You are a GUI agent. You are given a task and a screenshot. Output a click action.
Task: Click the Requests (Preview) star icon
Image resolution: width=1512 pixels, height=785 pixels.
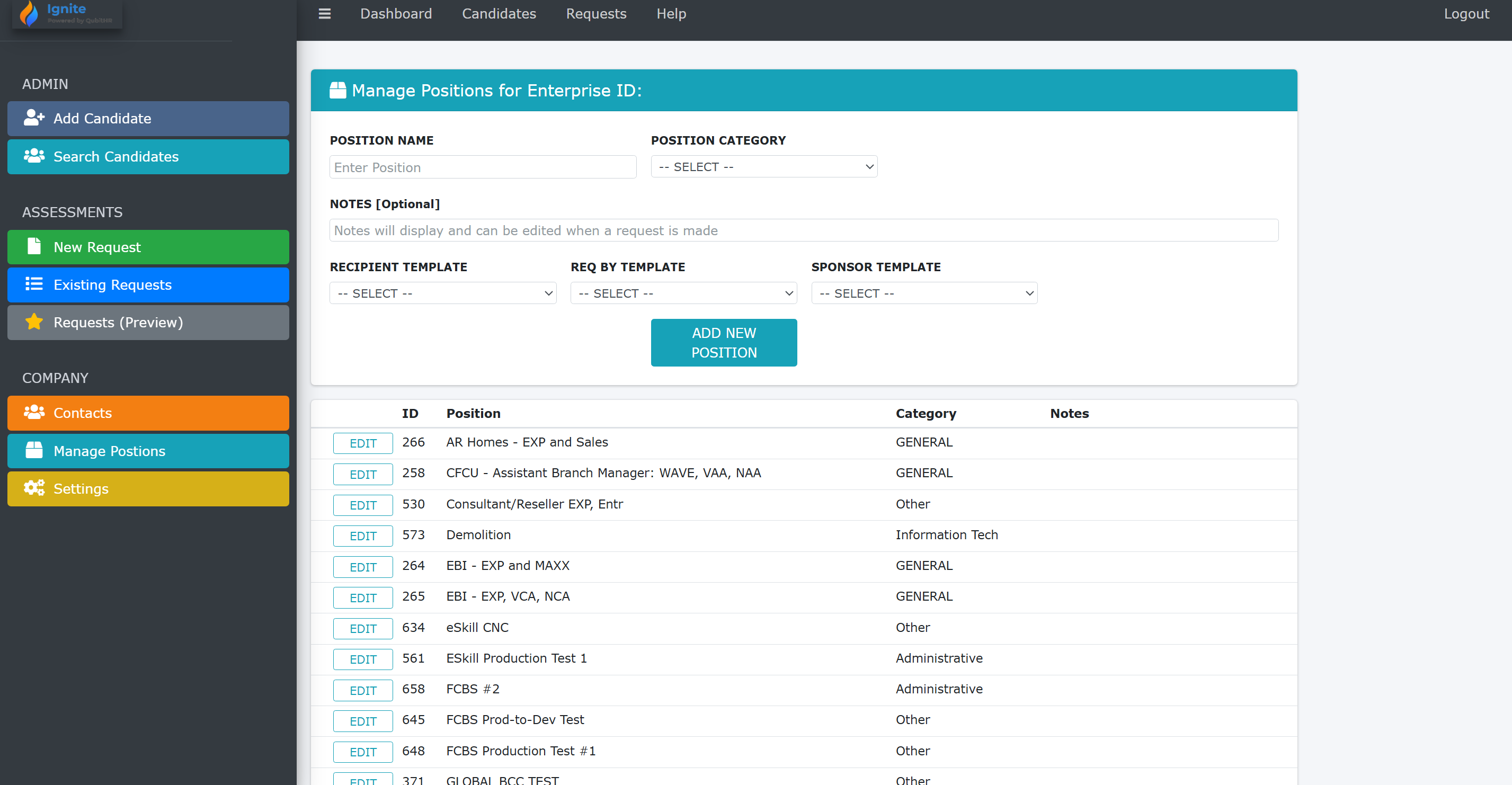[x=34, y=322]
